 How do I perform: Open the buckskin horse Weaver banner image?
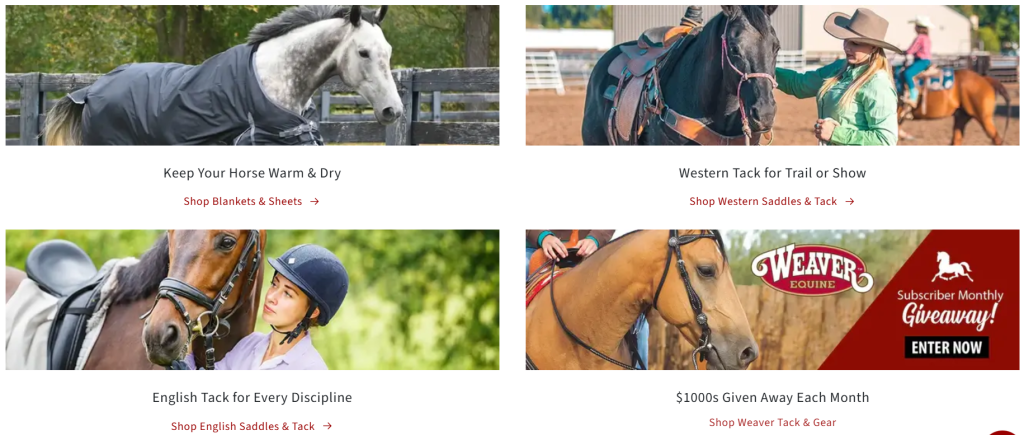[773, 300]
